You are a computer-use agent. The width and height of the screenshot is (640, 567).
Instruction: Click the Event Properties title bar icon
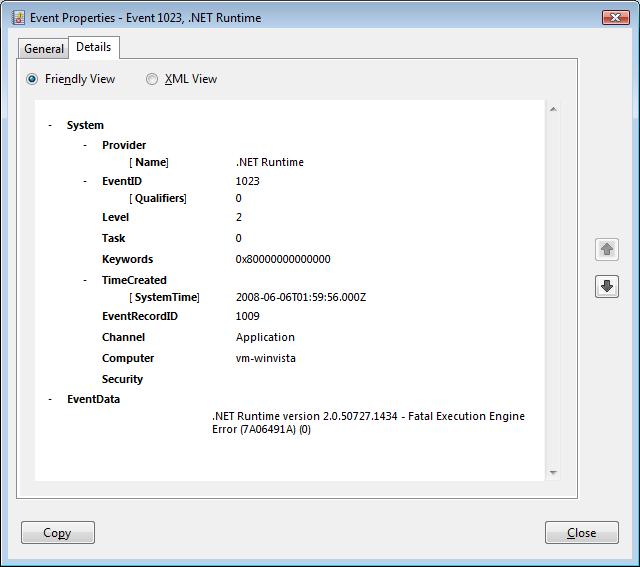tap(18, 18)
